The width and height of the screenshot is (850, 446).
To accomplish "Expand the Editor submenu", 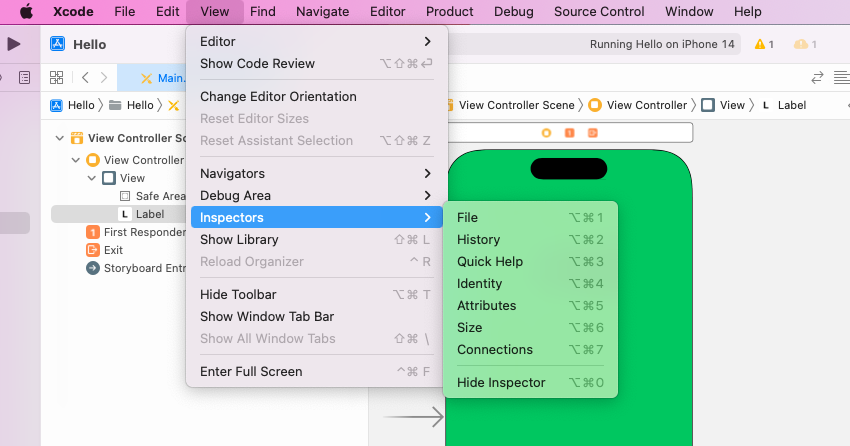I will (x=317, y=41).
